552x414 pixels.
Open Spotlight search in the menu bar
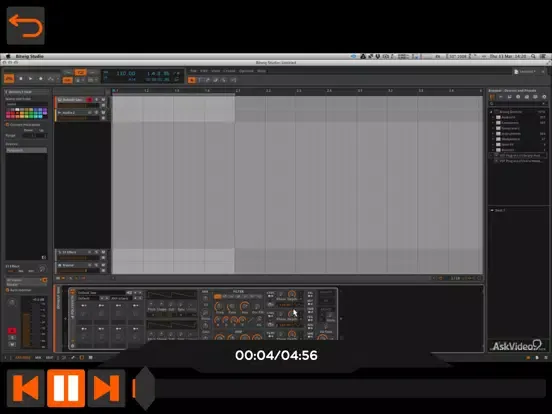click(x=533, y=56)
